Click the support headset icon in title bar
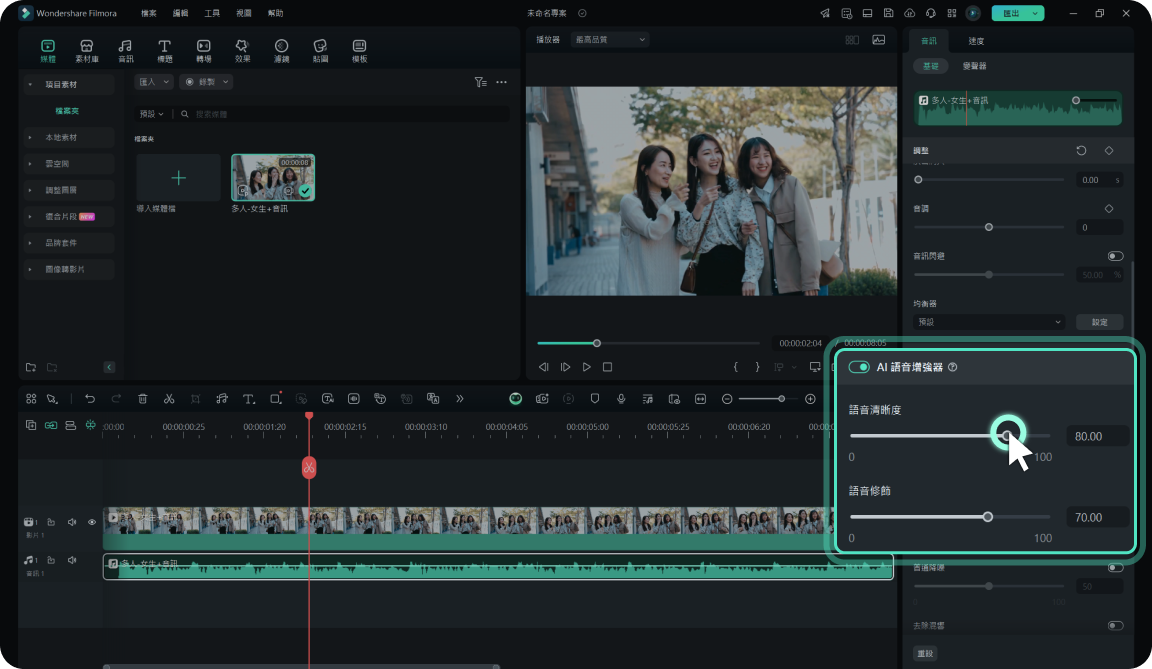This screenshot has width=1152, height=669. [931, 13]
